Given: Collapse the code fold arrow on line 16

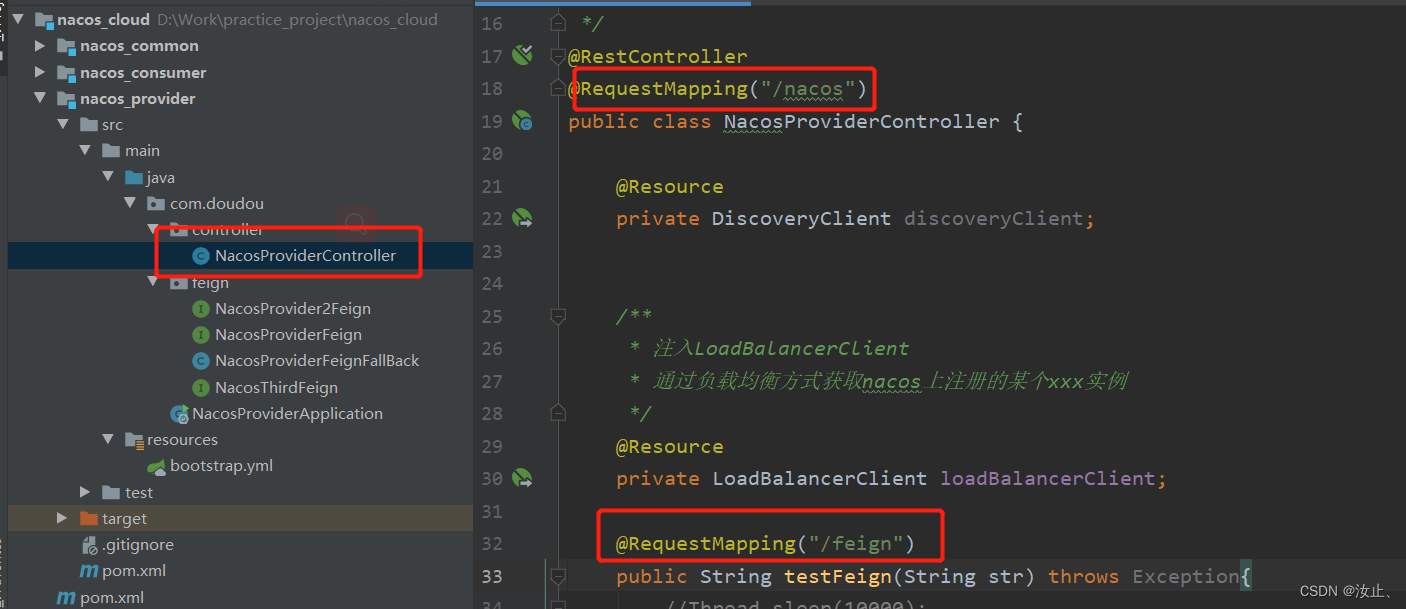Looking at the screenshot, I should (x=557, y=21).
